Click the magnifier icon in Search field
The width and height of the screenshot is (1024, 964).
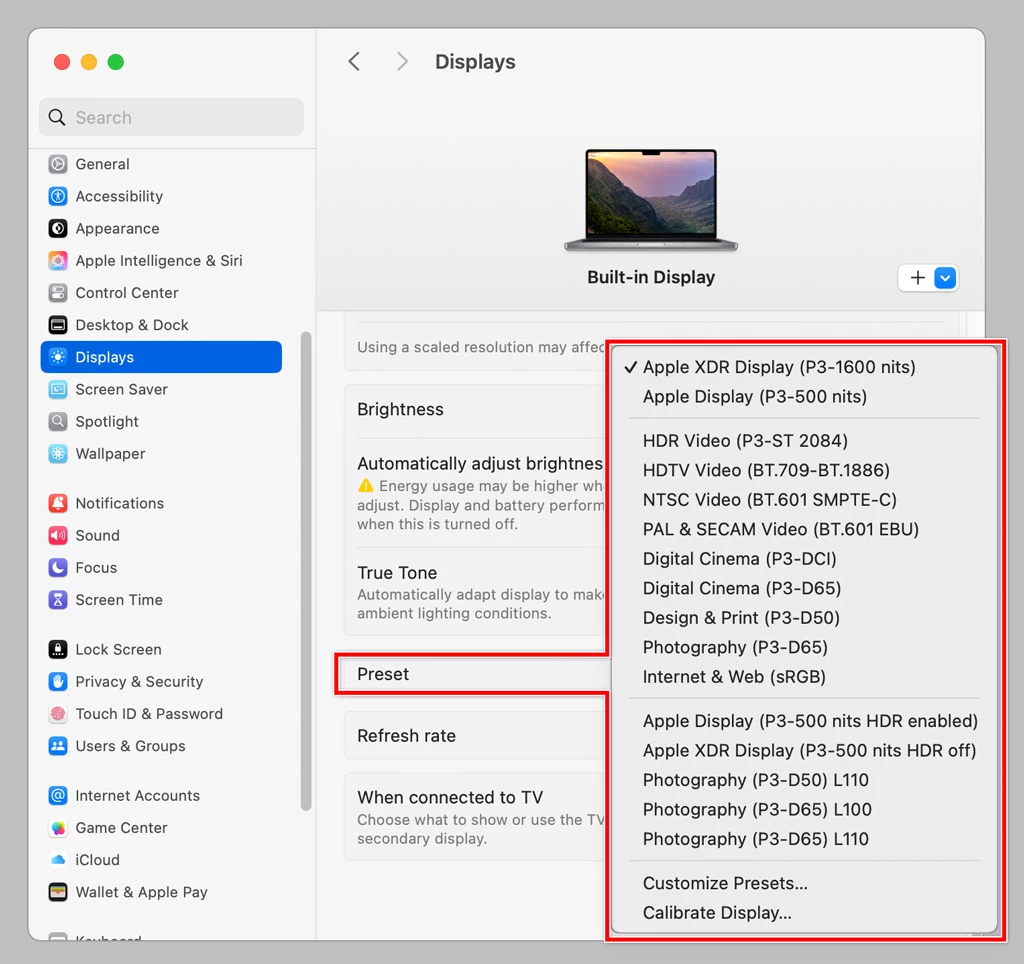pyautogui.click(x=57, y=118)
